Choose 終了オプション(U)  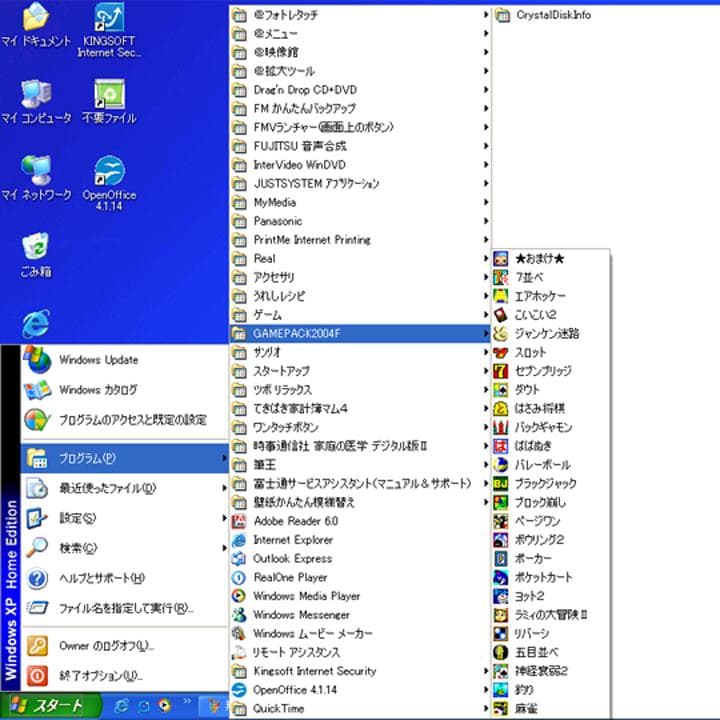pyautogui.click(x=125, y=675)
